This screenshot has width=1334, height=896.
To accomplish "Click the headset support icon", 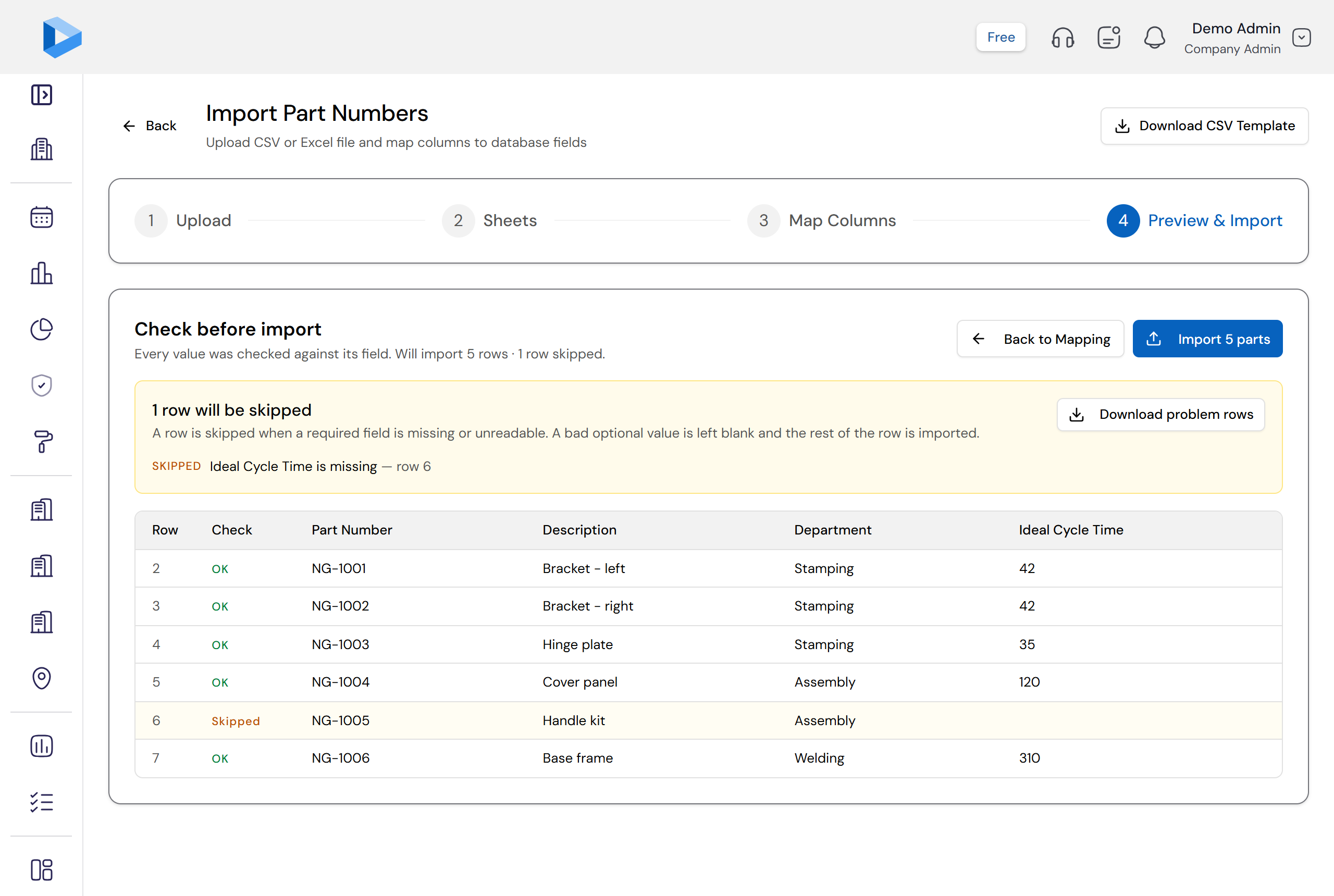I will [x=1063, y=38].
